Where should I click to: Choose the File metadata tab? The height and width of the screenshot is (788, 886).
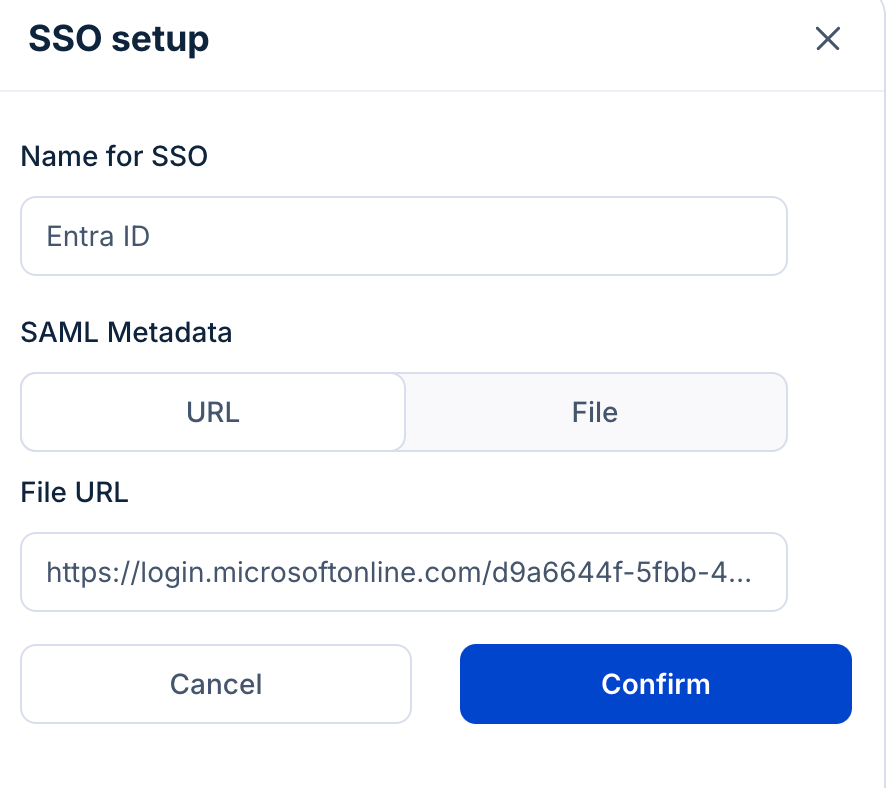[595, 412]
